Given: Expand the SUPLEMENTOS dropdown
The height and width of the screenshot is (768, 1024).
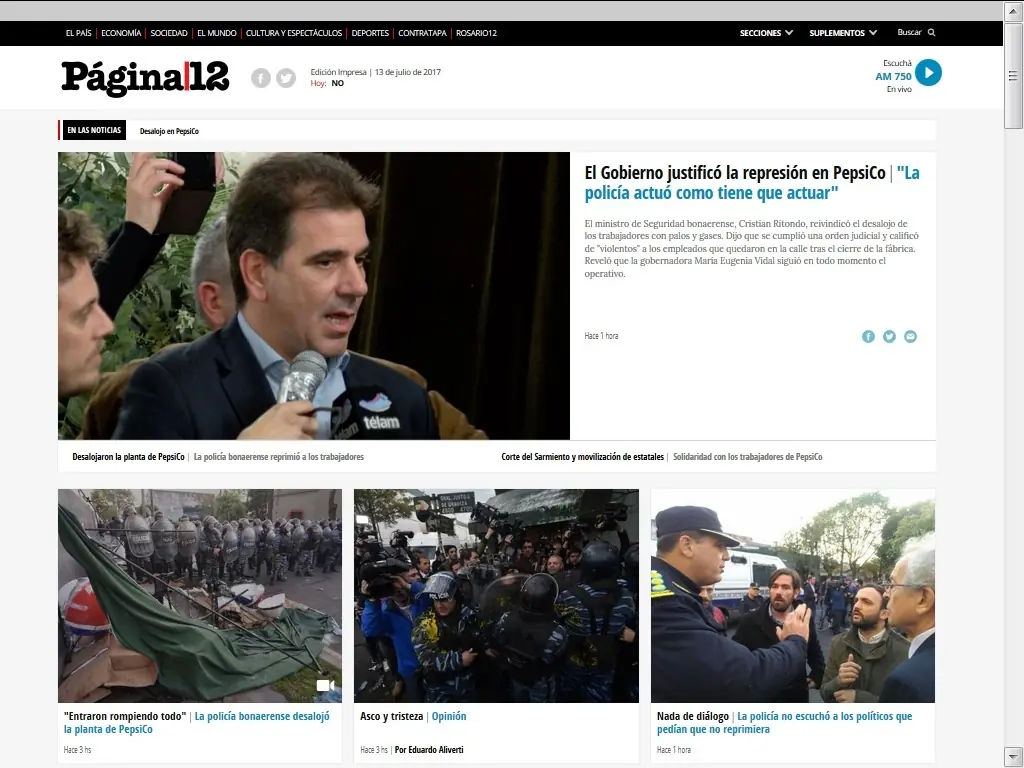Looking at the screenshot, I should coord(843,33).
